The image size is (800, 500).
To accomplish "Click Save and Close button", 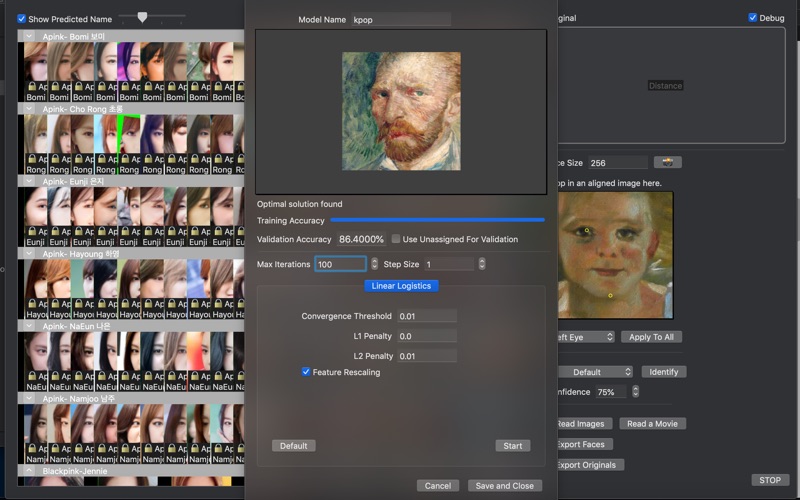I will (x=505, y=486).
